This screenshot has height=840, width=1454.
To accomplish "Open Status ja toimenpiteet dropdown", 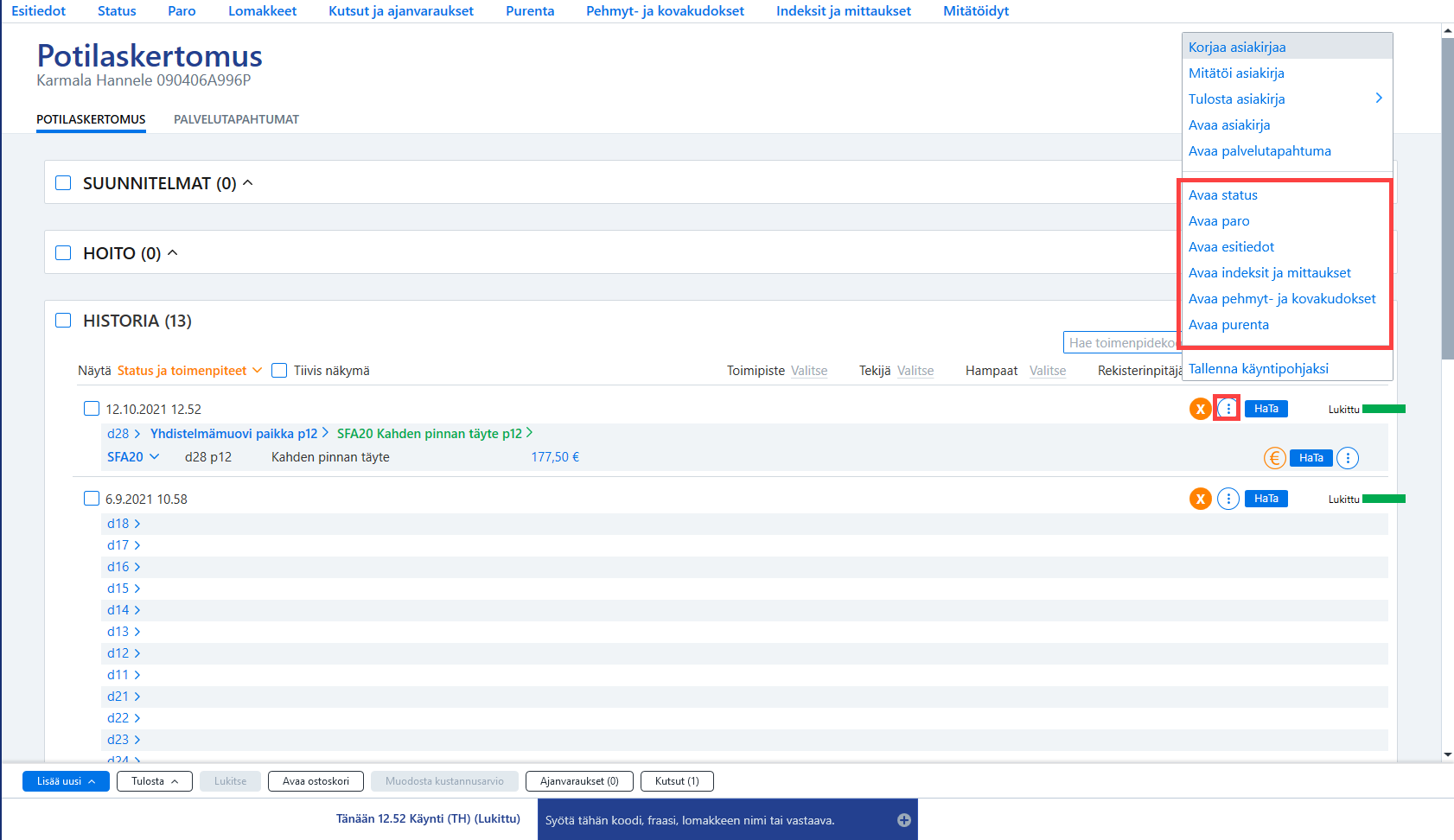I will click(x=189, y=371).
